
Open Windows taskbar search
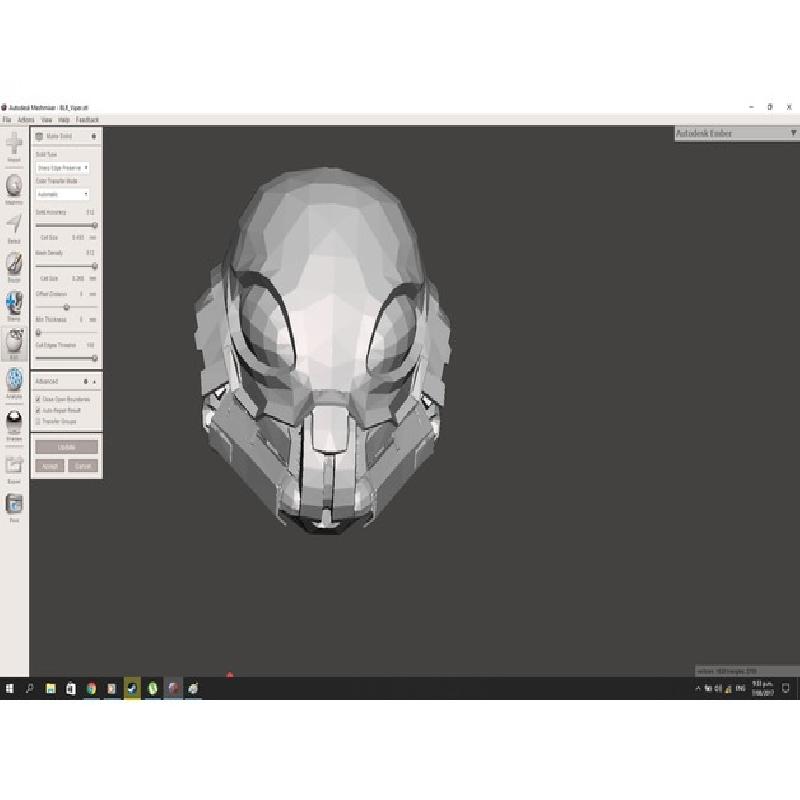(30, 689)
